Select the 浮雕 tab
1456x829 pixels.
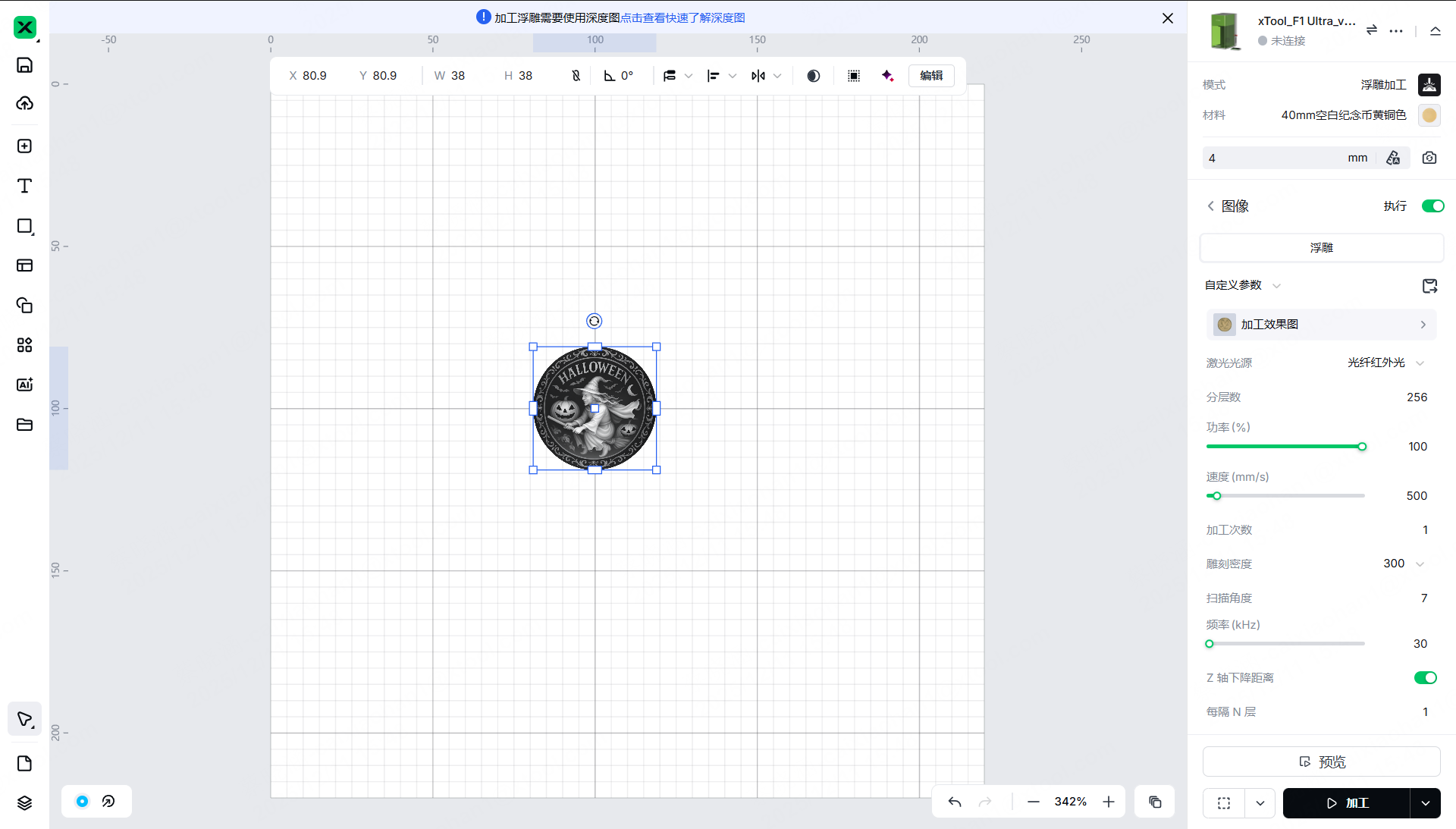point(1321,248)
